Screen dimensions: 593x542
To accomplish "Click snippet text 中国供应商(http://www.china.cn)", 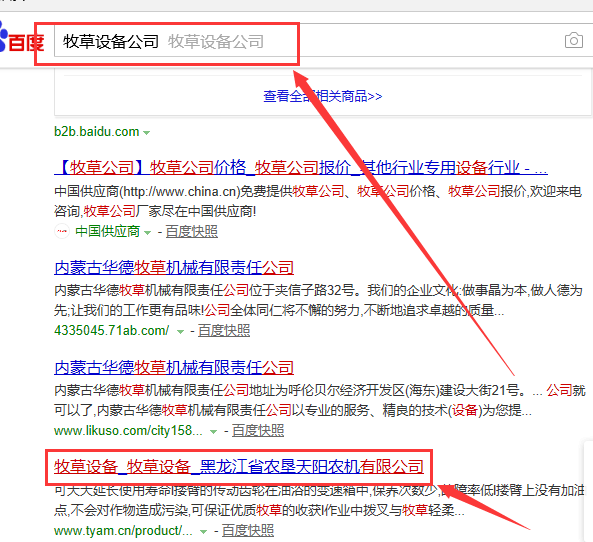I will 147,191.
